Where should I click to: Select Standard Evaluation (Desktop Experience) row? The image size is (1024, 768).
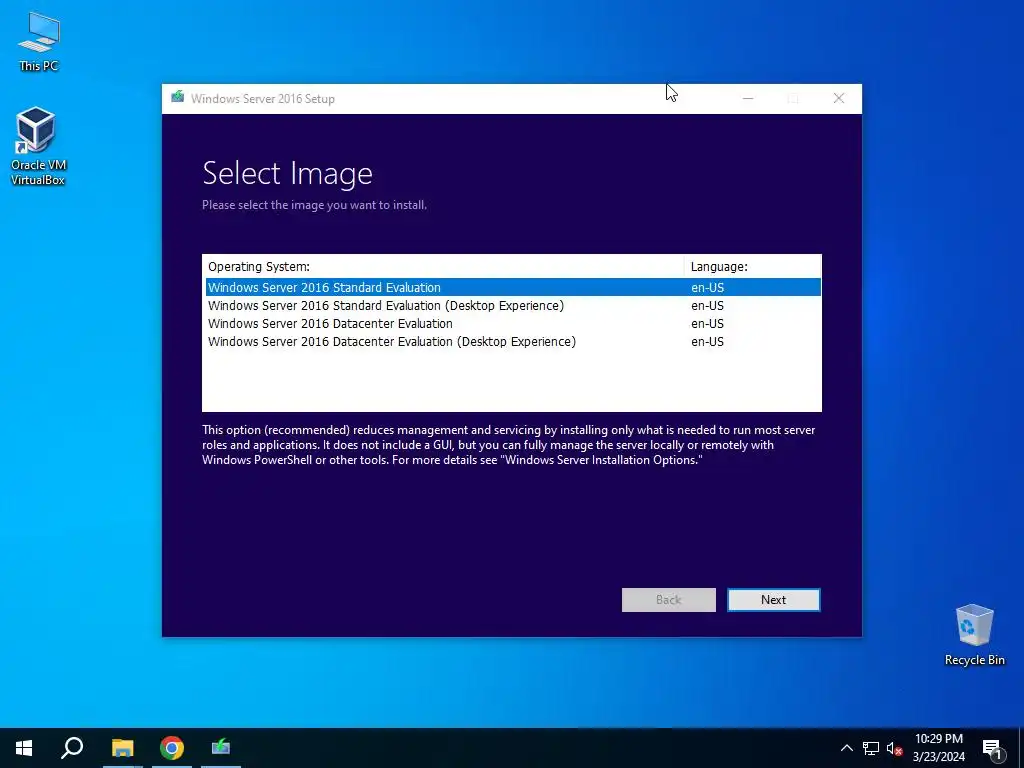click(513, 306)
